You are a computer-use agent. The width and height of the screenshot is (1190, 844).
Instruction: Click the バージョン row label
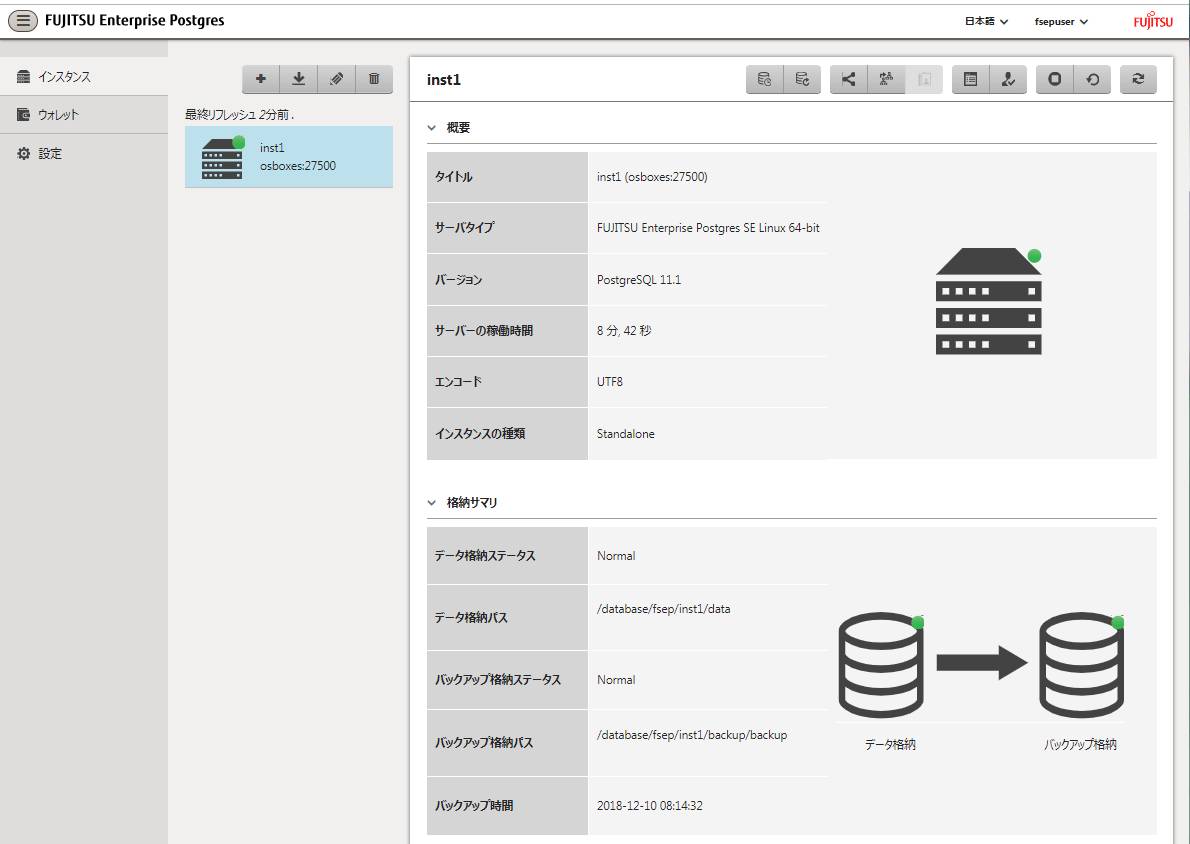point(458,280)
